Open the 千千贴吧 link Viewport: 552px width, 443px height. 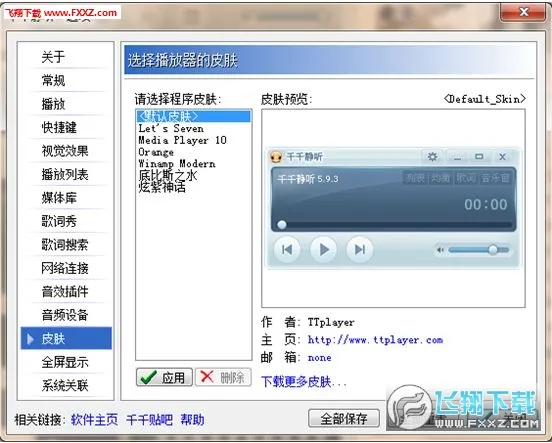click(x=149, y=420)
